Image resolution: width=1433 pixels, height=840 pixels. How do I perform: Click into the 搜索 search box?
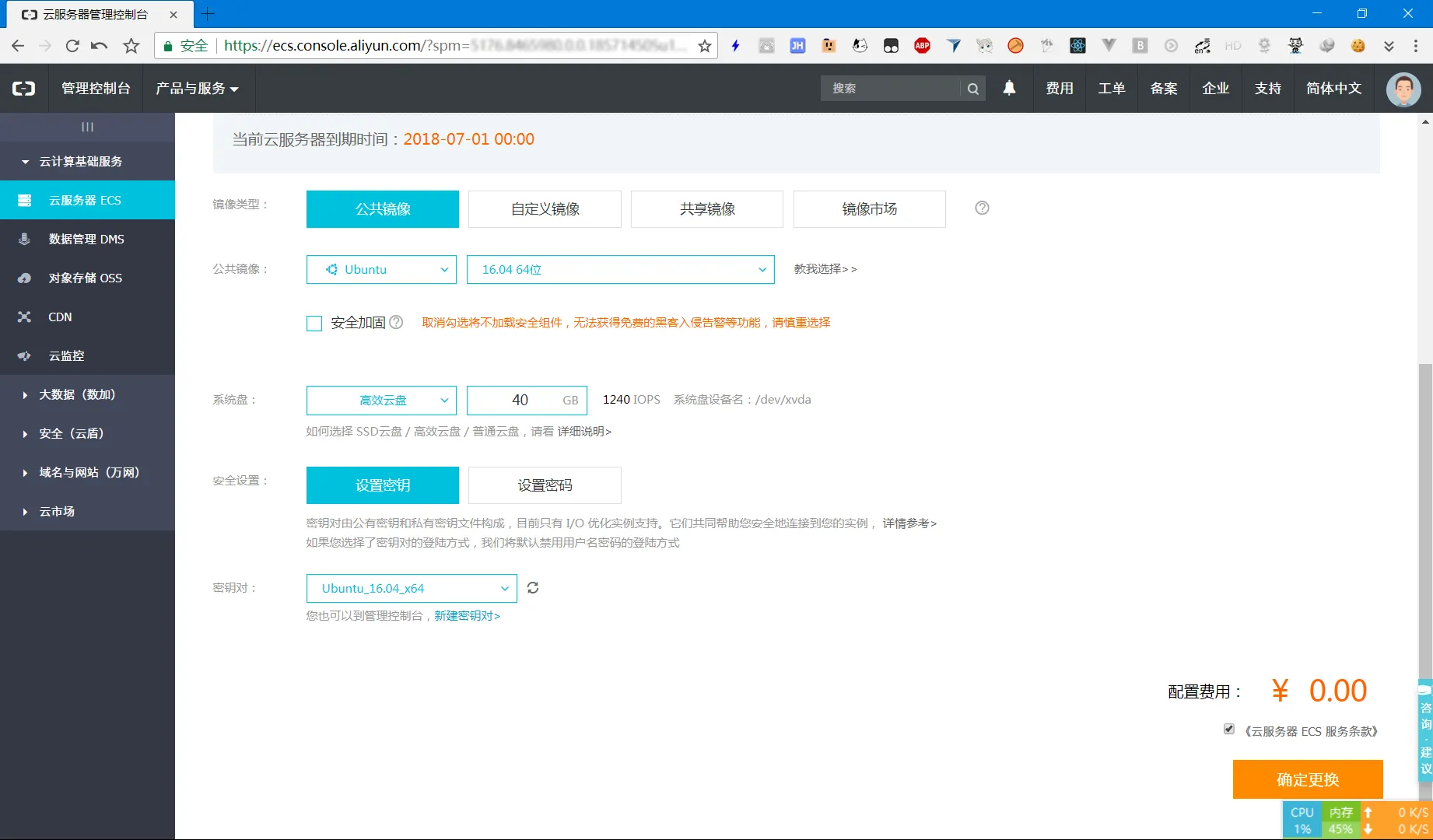(x=891, y=89)
